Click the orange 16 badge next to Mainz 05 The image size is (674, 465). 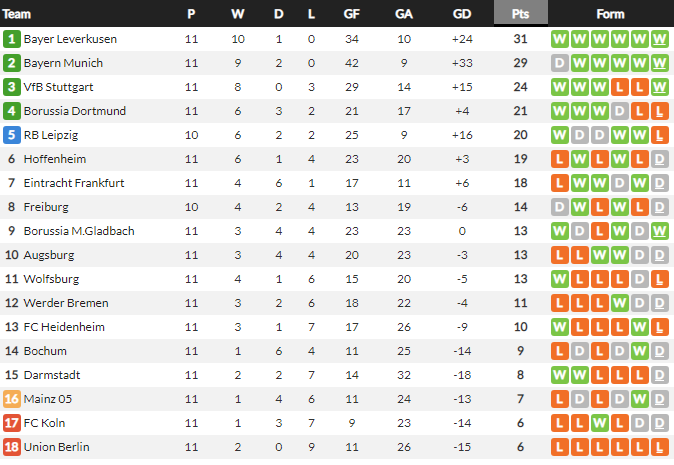click(x=12, y=399)
